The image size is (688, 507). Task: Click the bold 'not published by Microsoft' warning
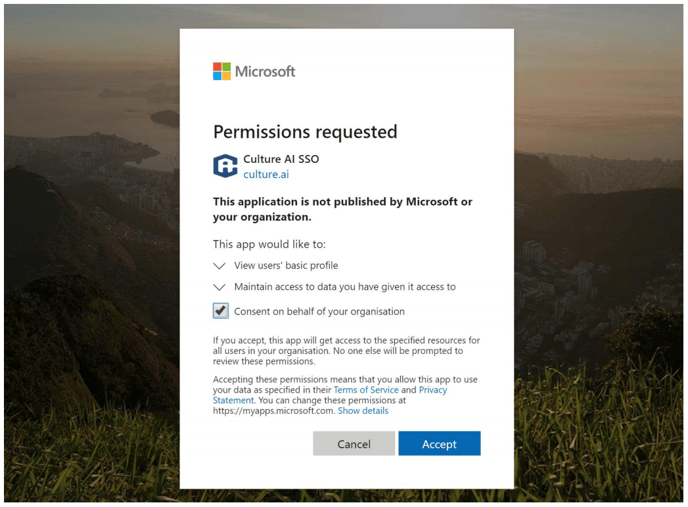pyautogui.click(x=342, y=209)
